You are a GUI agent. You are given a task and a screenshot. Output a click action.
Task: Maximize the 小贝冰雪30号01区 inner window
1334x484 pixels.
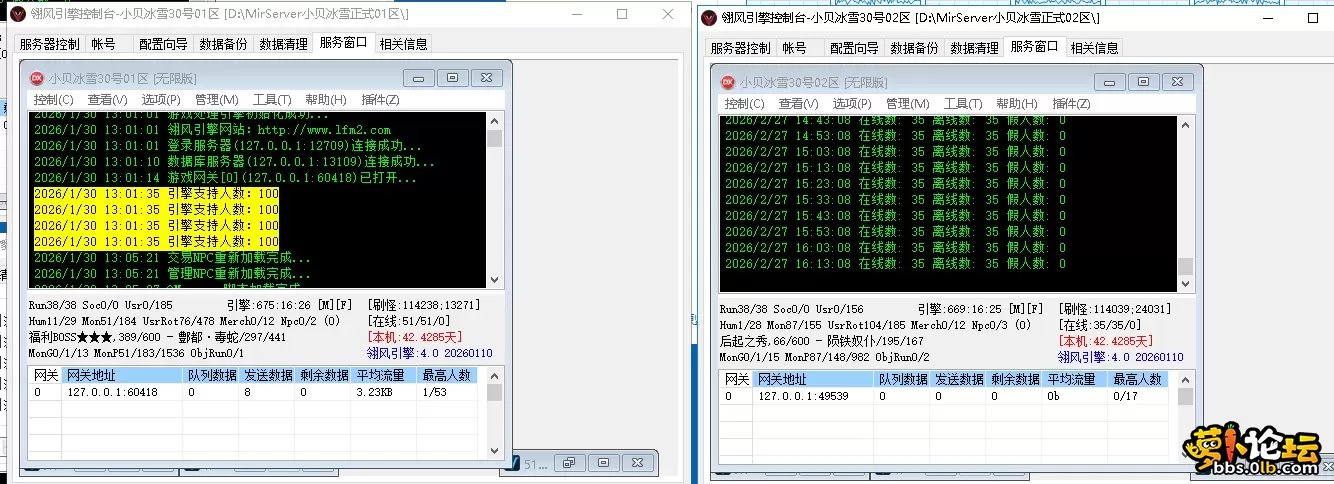click(x=452, y=78)
